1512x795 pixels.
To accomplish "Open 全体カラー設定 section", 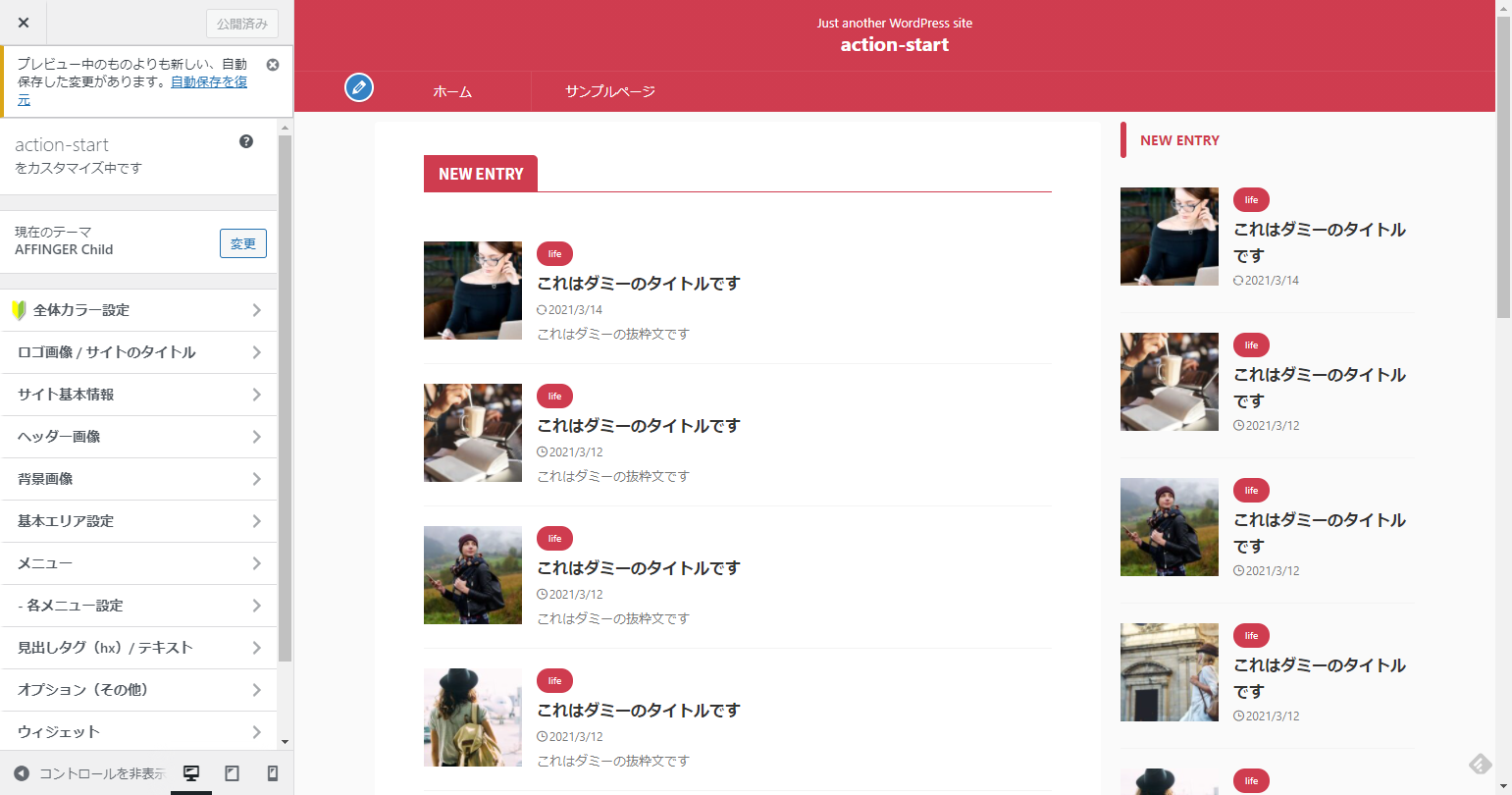I will (139, 310).
